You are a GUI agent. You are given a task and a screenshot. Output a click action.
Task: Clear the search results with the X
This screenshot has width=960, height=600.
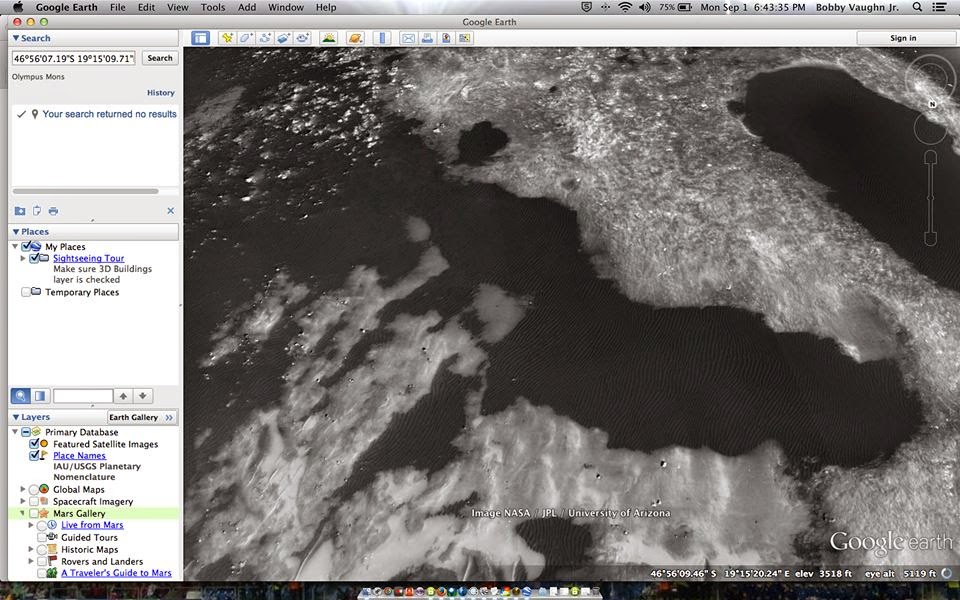pyautogui.click(x=170, y=211)
